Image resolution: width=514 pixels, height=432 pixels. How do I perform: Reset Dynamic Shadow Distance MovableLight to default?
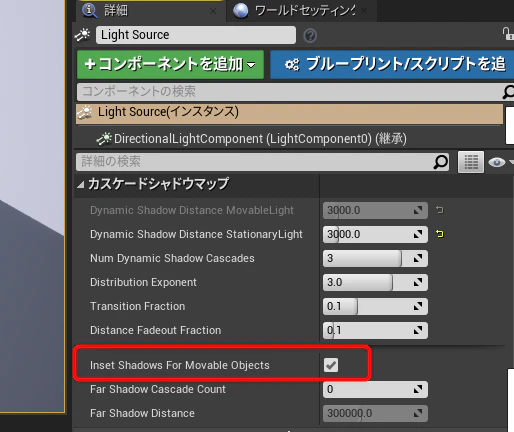440,210
